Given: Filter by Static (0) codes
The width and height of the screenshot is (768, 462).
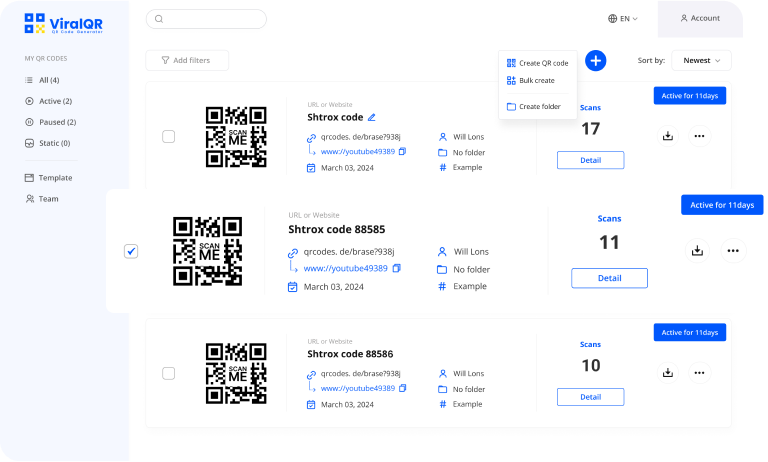Looking at the screenshot, I should pos(48,143).
